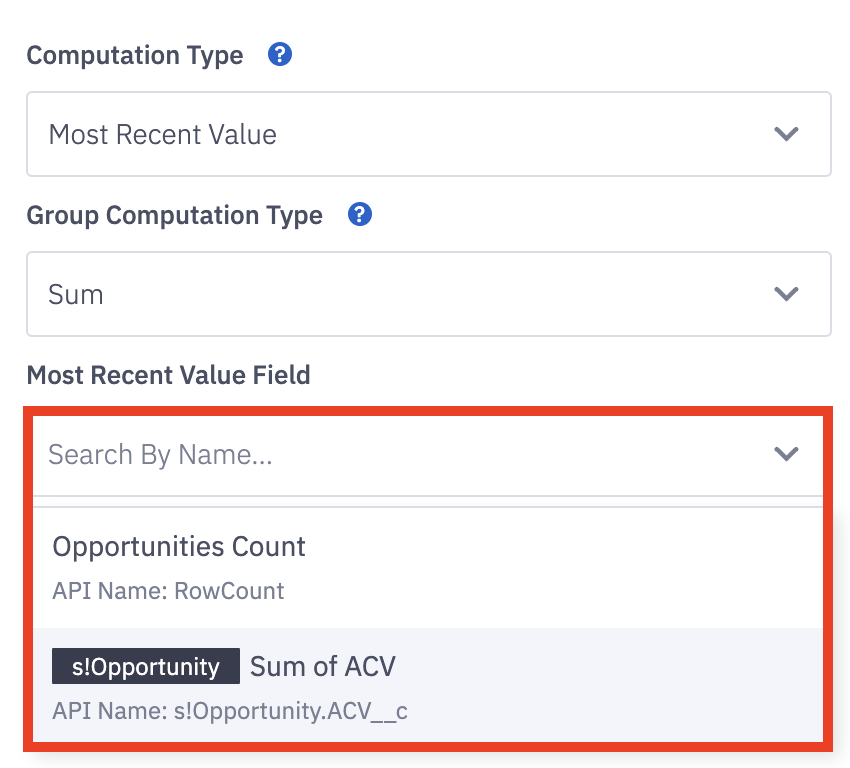Viewport: 850px width, 768px height.
Task: Expand the Computation Type dropdown chevron
Action: 786,134
